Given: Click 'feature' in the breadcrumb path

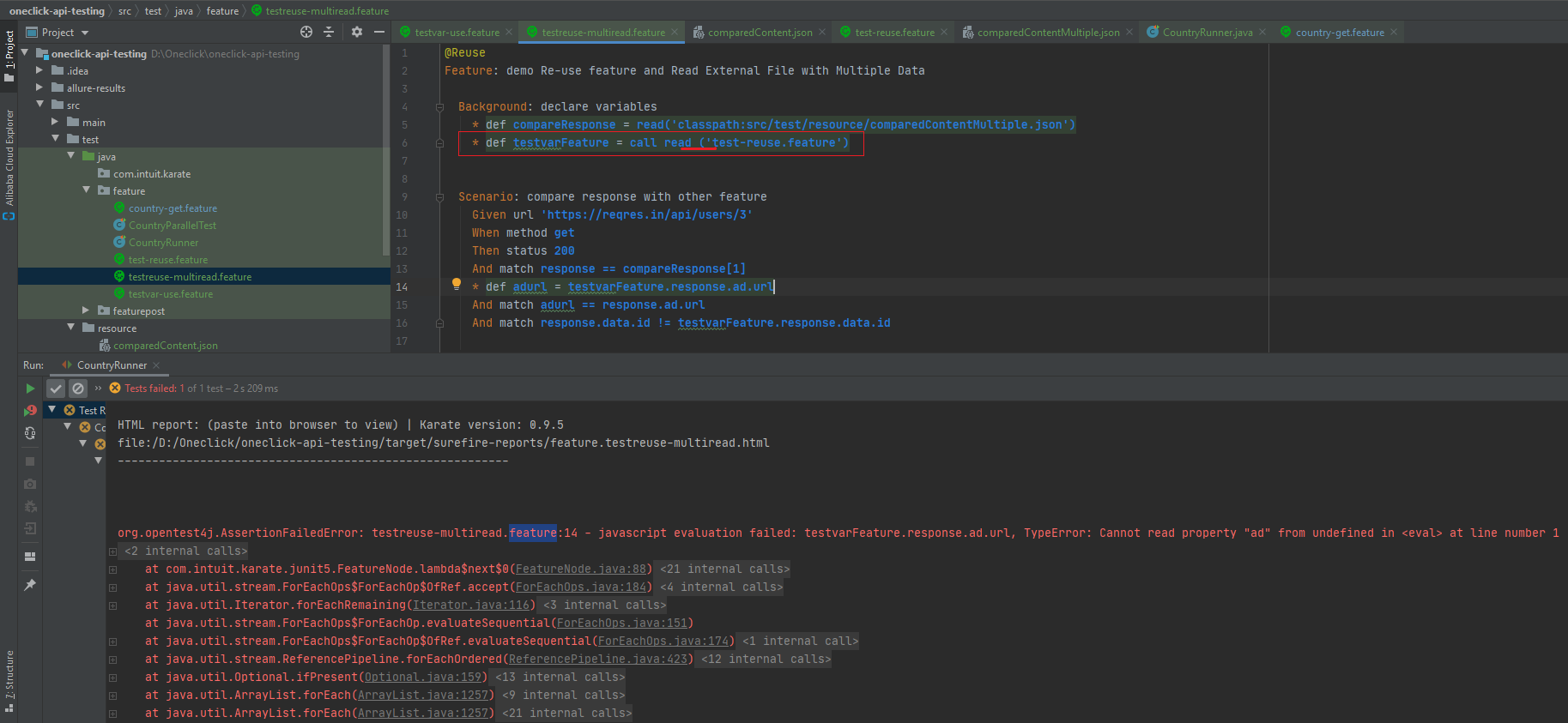Looking at the screenshot, I should pyautogui.click(x=222, y=10).
